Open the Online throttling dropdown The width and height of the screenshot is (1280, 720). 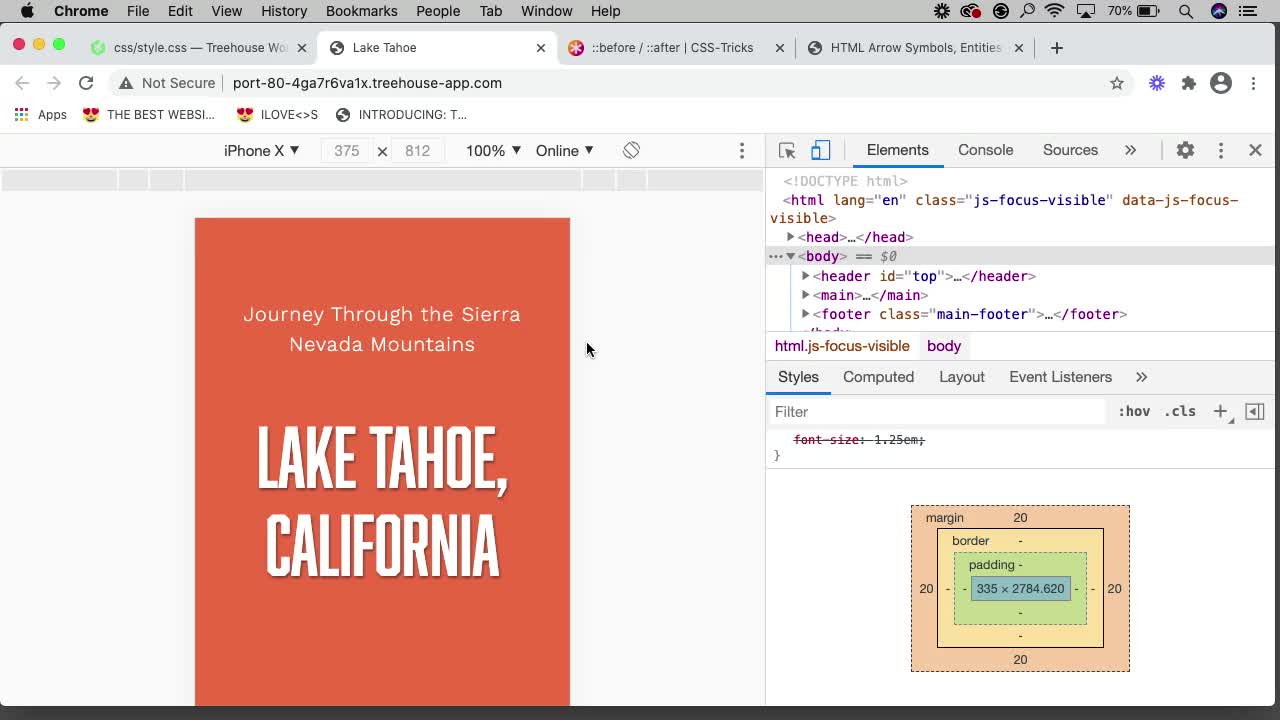563,150
